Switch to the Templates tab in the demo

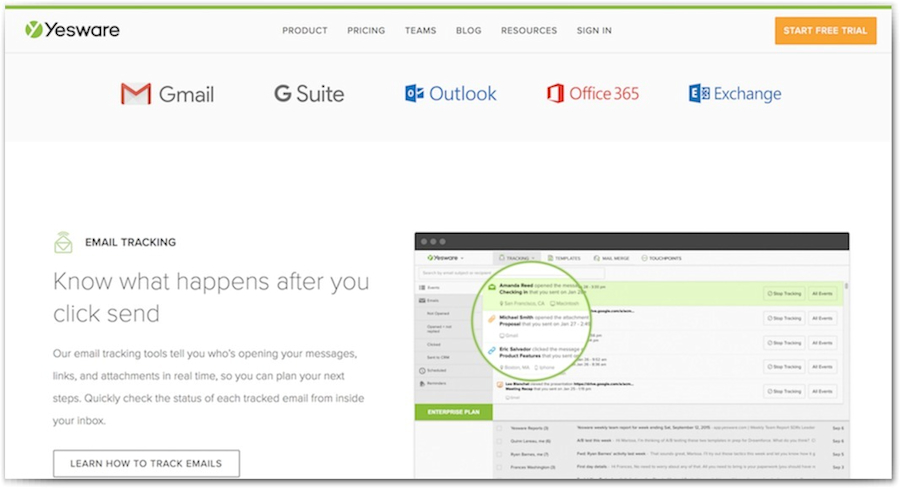[564, 258]
